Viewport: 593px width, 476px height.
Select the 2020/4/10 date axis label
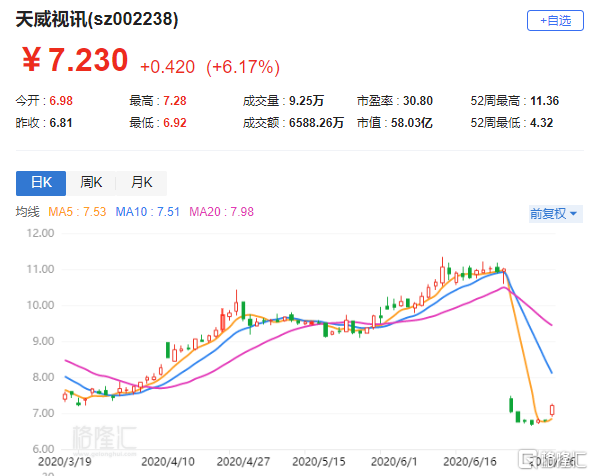(168, 462)
